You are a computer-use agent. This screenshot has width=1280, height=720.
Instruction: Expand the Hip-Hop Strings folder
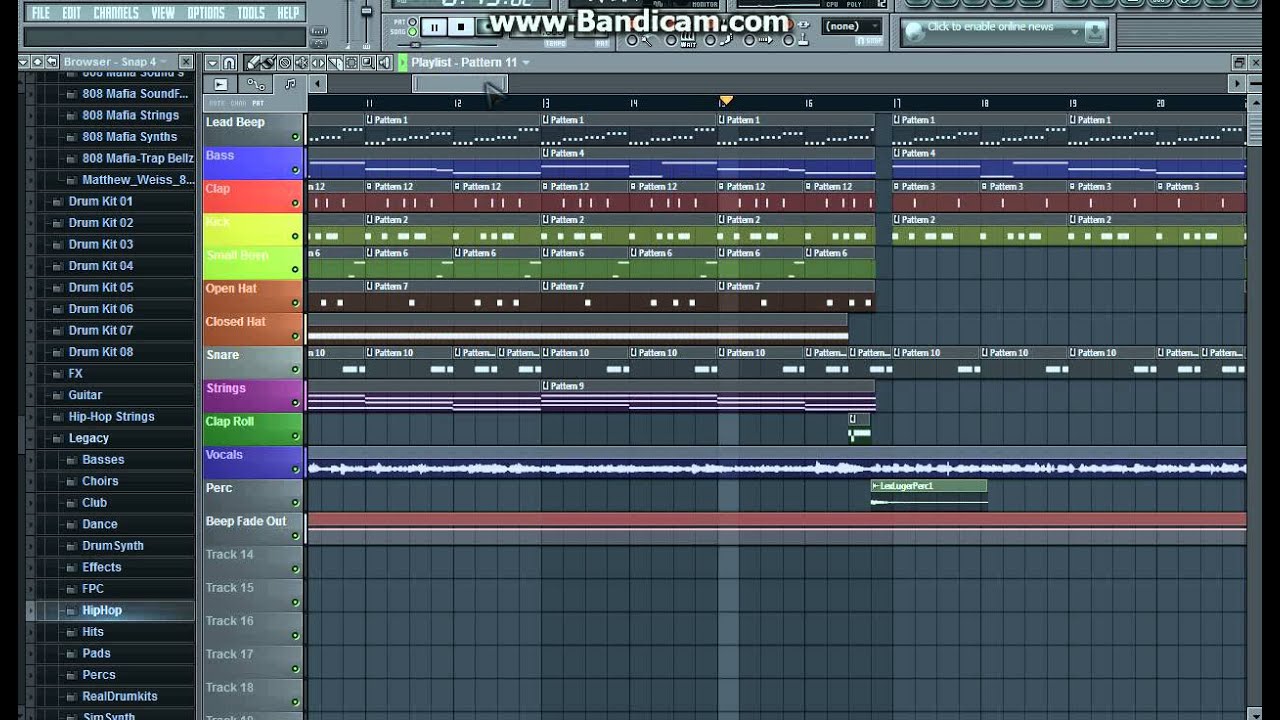[111, 416]
